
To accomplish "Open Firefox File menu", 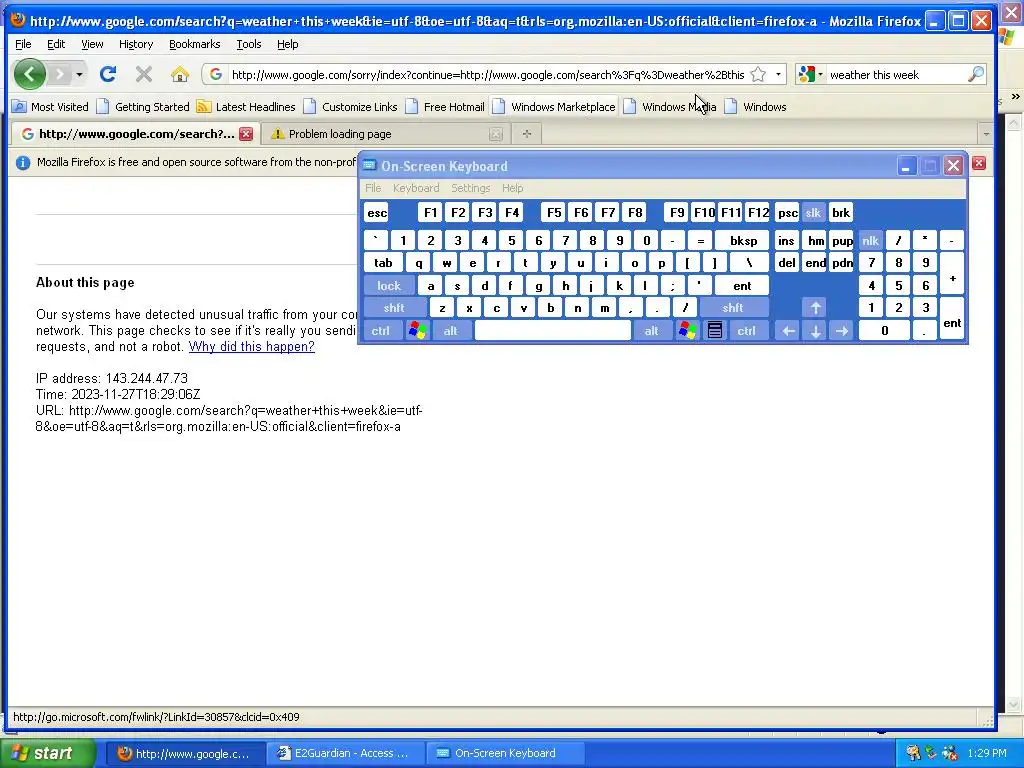I will click(x=23, y=44).
